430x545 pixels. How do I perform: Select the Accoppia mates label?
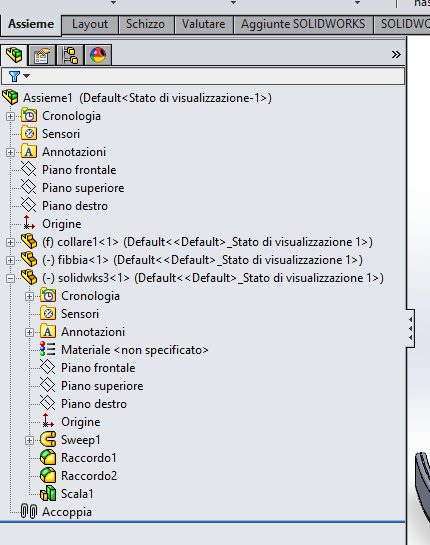pos(67,512)
